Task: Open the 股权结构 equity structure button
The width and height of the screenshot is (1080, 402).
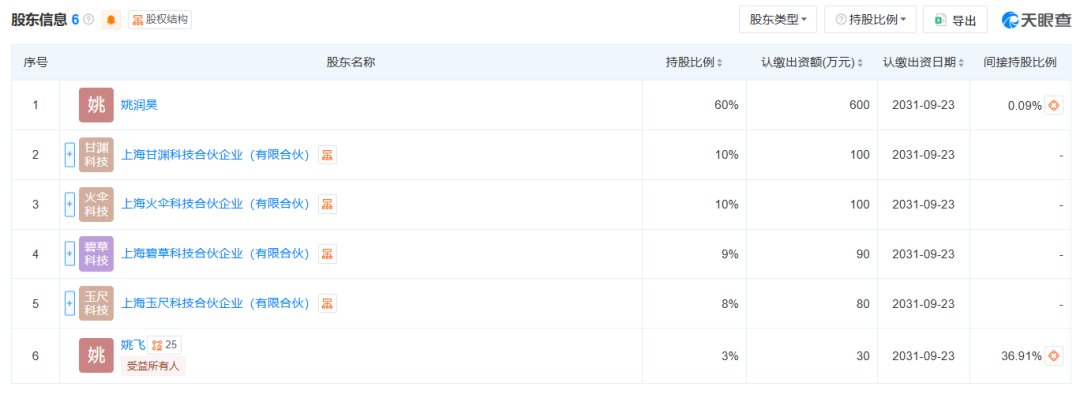Action: (160, 20)
